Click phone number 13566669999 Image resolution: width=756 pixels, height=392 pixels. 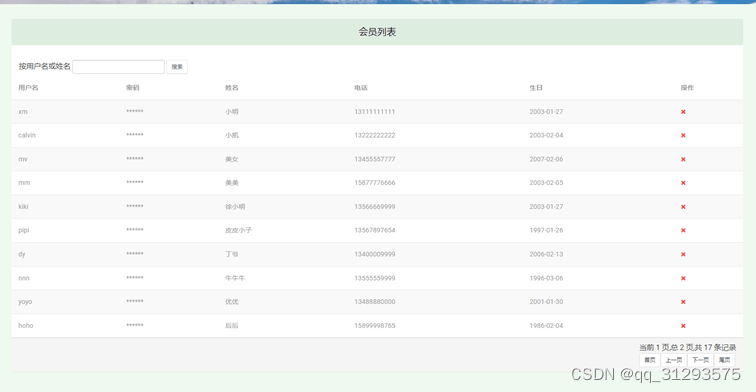(375, 207)
